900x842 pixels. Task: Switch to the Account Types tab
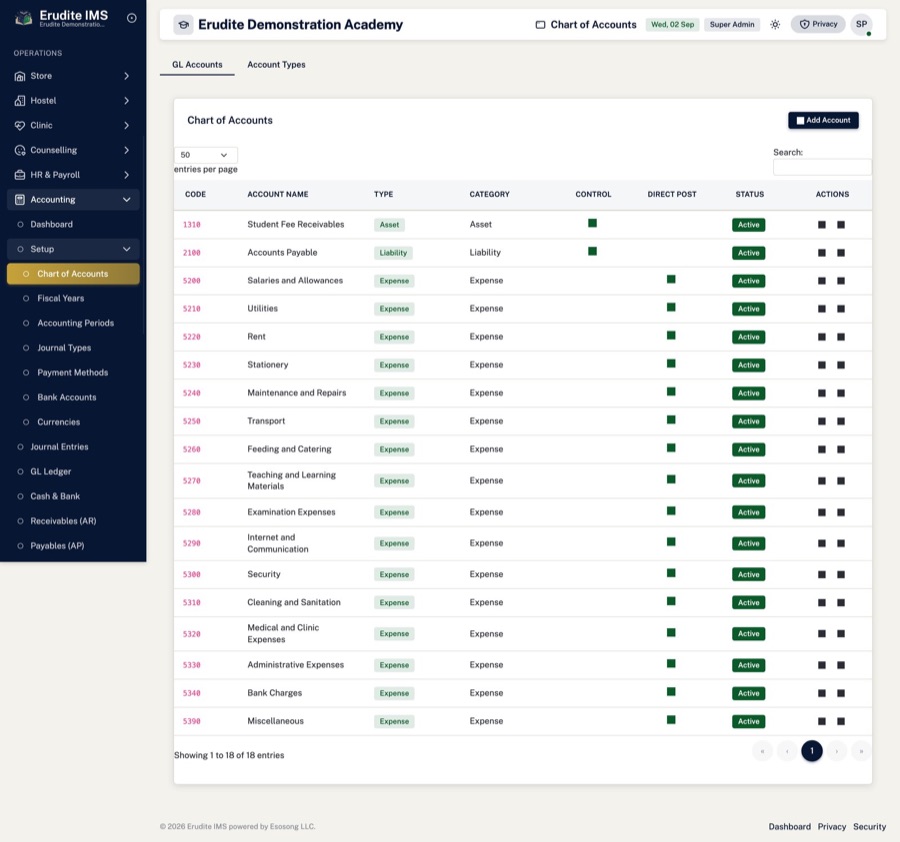pyautogui.click(x=276, y=65)
